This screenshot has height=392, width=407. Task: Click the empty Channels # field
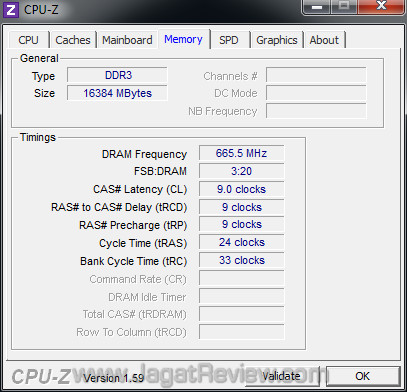[316, 75]
